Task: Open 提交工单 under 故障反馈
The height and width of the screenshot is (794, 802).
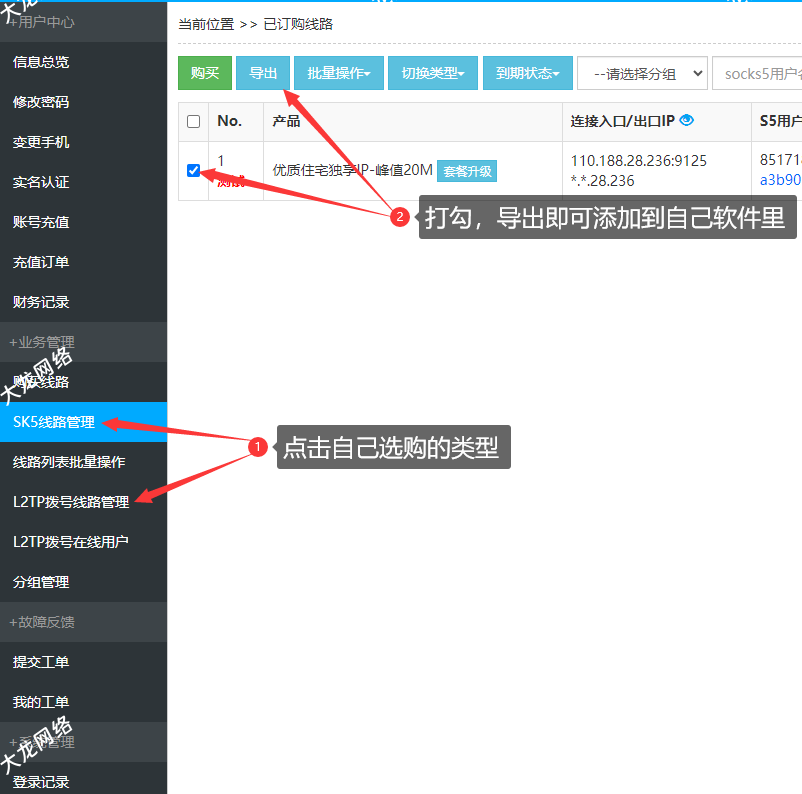Action: tap(41, 662)
